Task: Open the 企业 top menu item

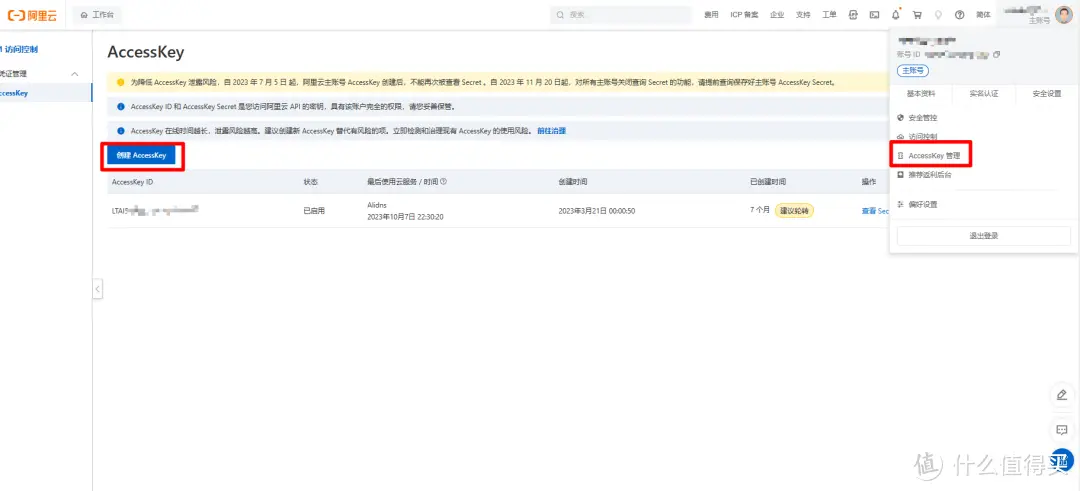Action: tap(777, 14)
